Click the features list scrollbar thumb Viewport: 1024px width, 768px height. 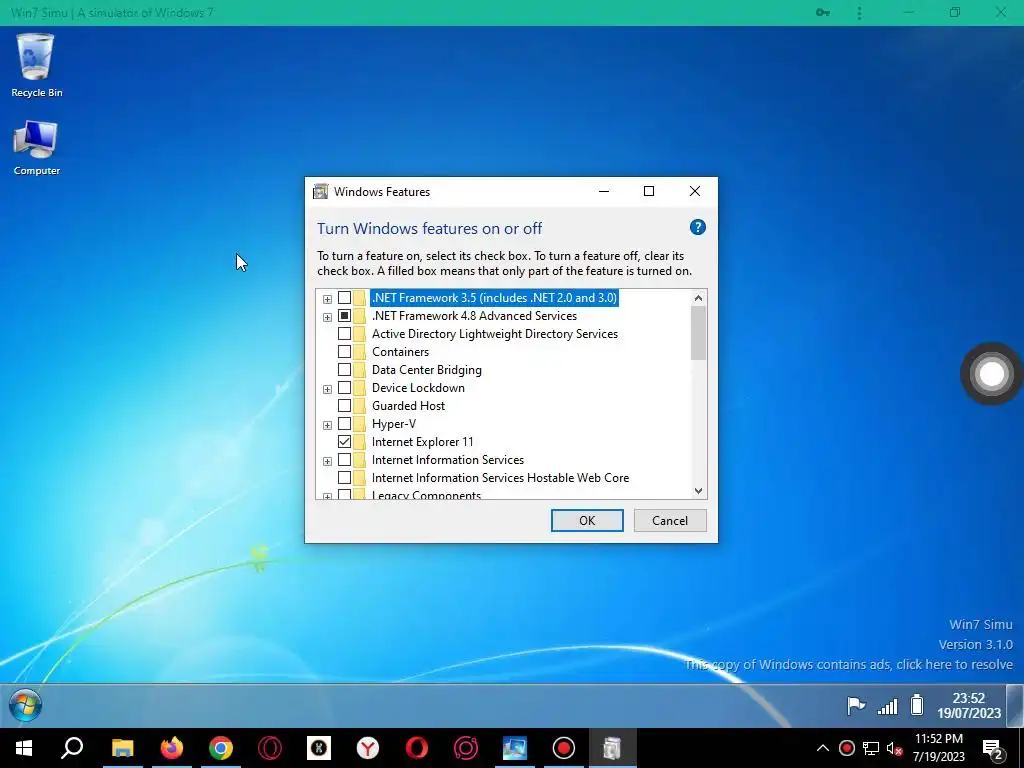point(698,333)
